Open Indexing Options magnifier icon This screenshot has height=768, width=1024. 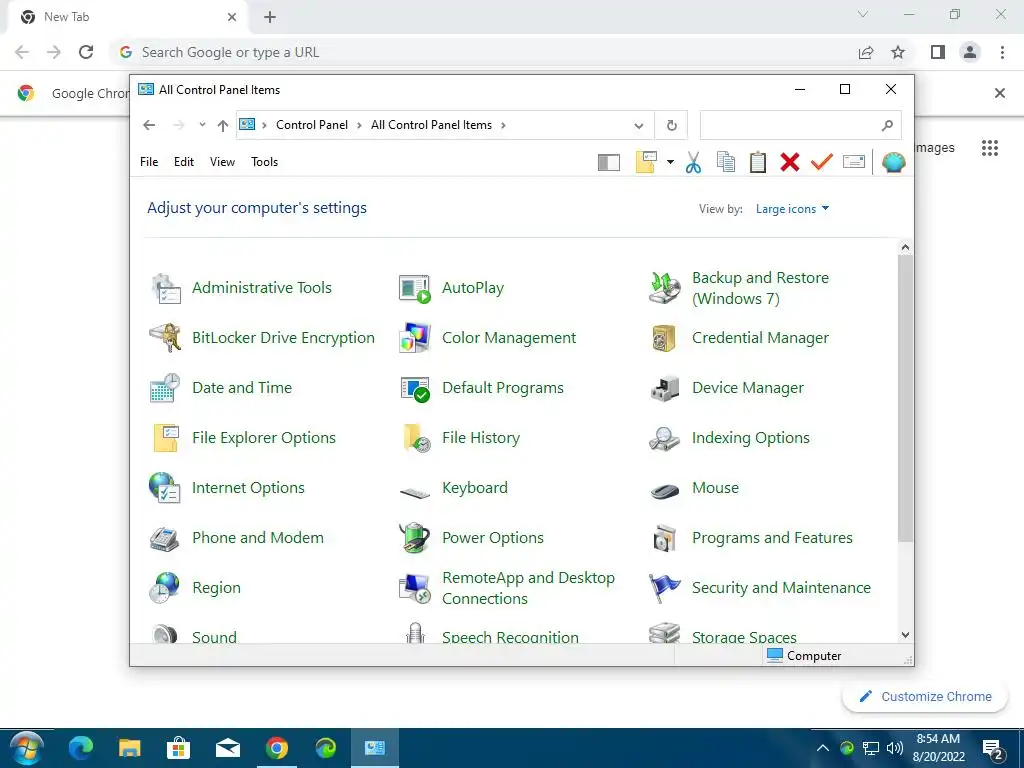click(x=664, y=438)
